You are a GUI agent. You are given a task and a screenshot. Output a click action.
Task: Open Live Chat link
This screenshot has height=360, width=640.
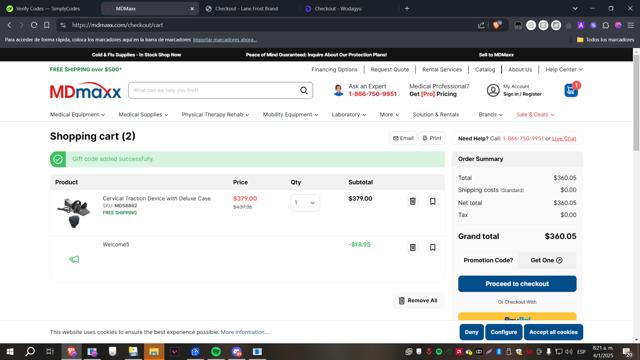[x=564, y=138]
